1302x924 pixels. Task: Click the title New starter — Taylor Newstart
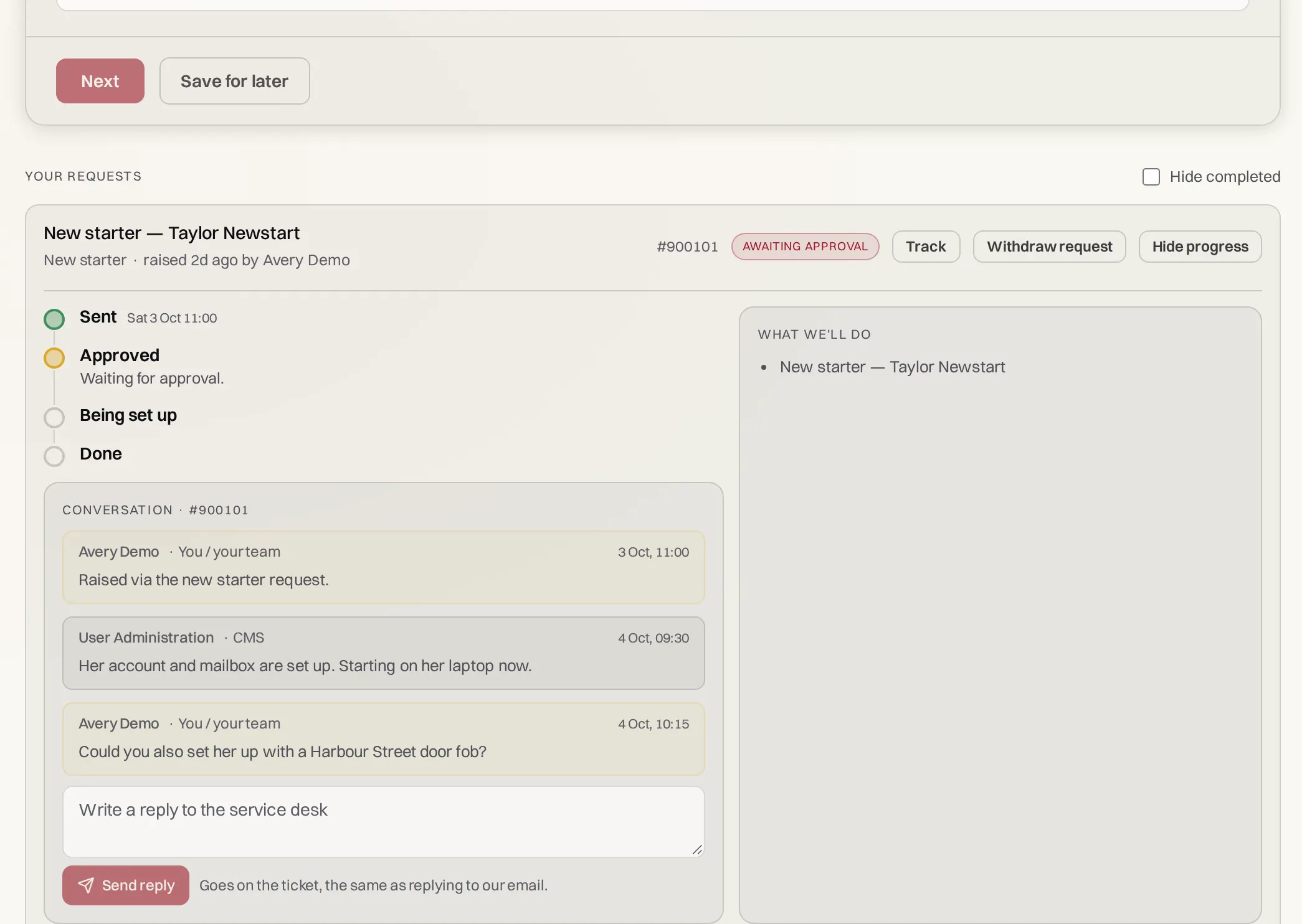171,233
